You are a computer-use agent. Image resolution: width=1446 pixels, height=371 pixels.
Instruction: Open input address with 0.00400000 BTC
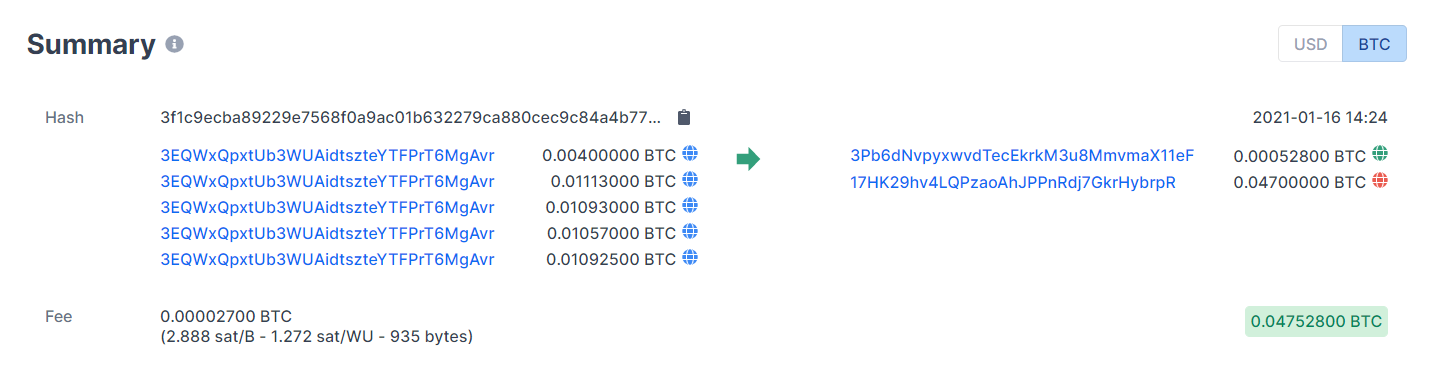(x=327, y=156)
